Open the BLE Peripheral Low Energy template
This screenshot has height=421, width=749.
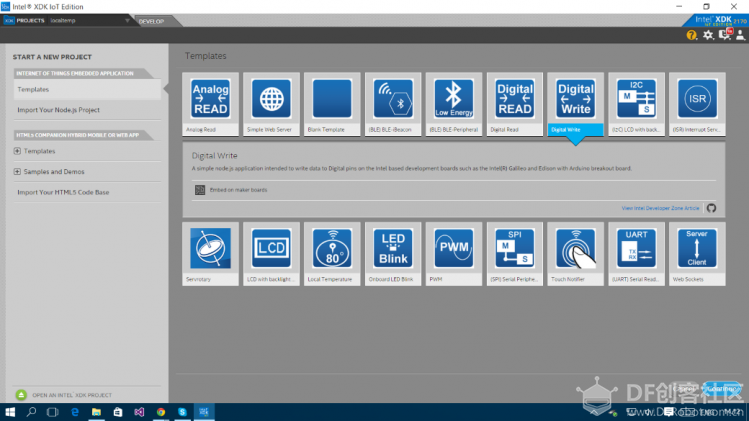pyautogui.click(x=454, y=104)
